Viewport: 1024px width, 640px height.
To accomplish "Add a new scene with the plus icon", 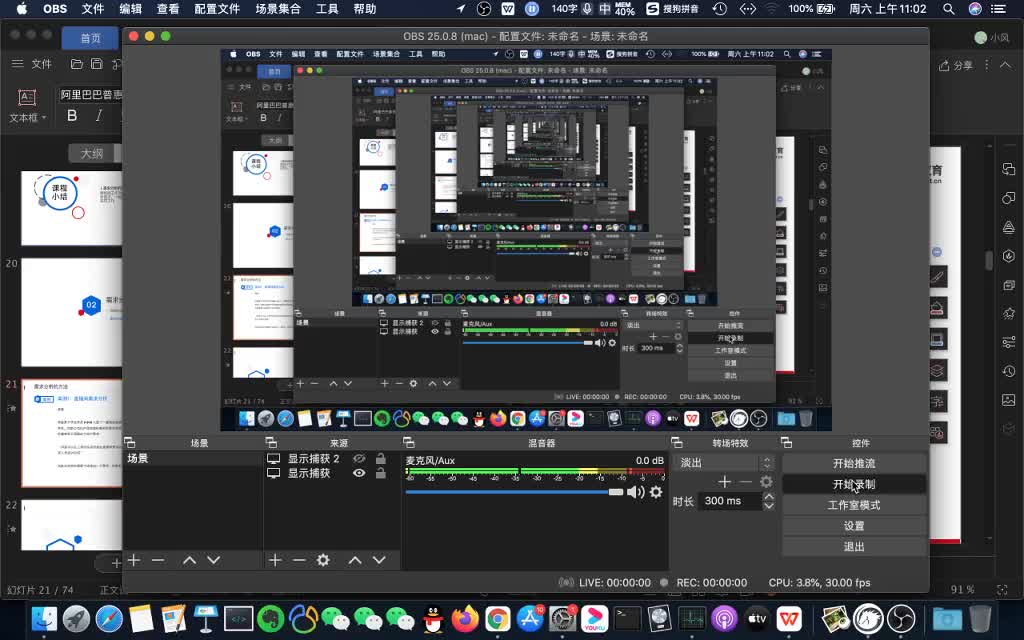I will tap(134, 560).
